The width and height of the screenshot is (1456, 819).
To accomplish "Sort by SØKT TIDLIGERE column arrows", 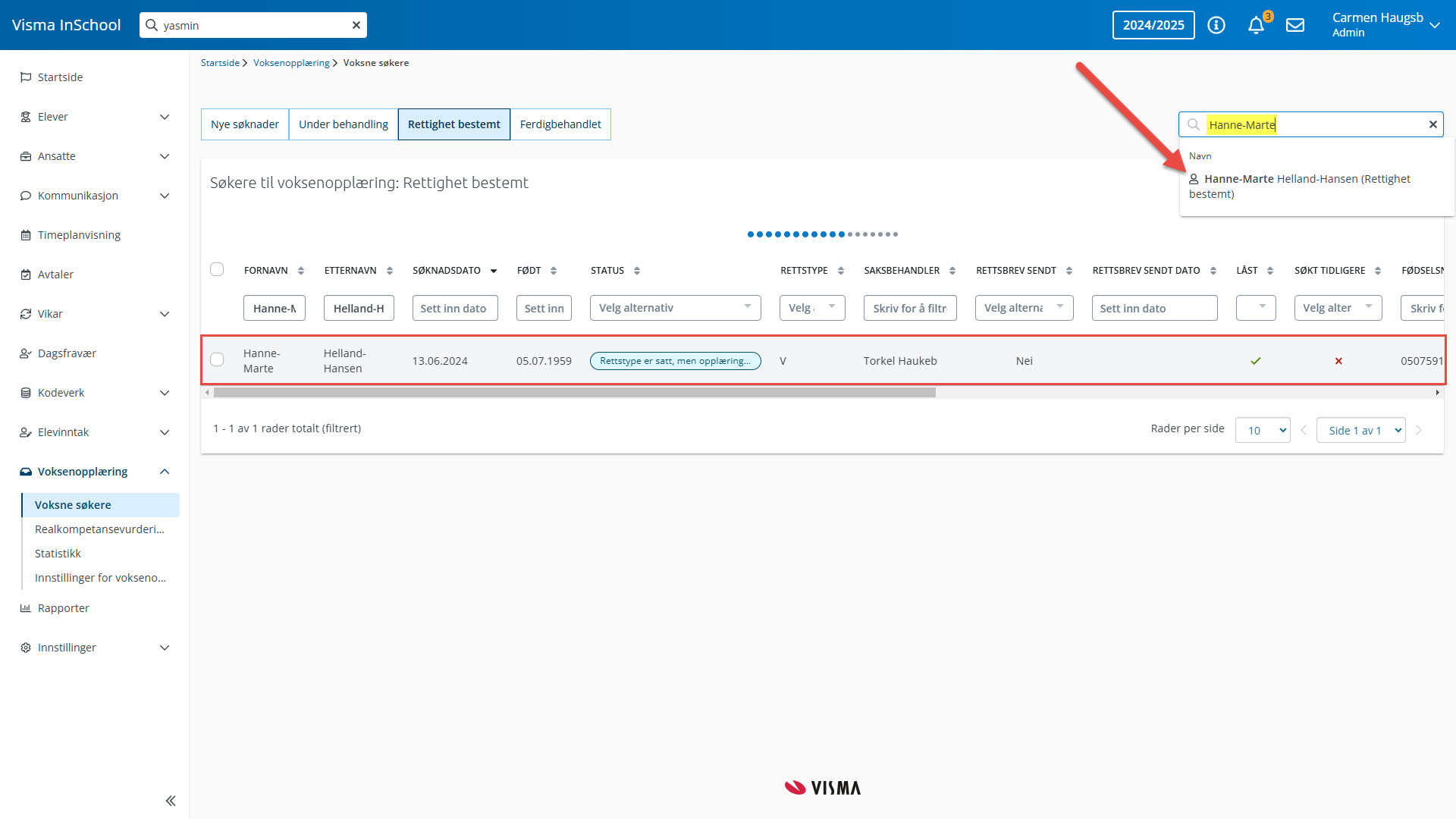I will (1378, 271).
